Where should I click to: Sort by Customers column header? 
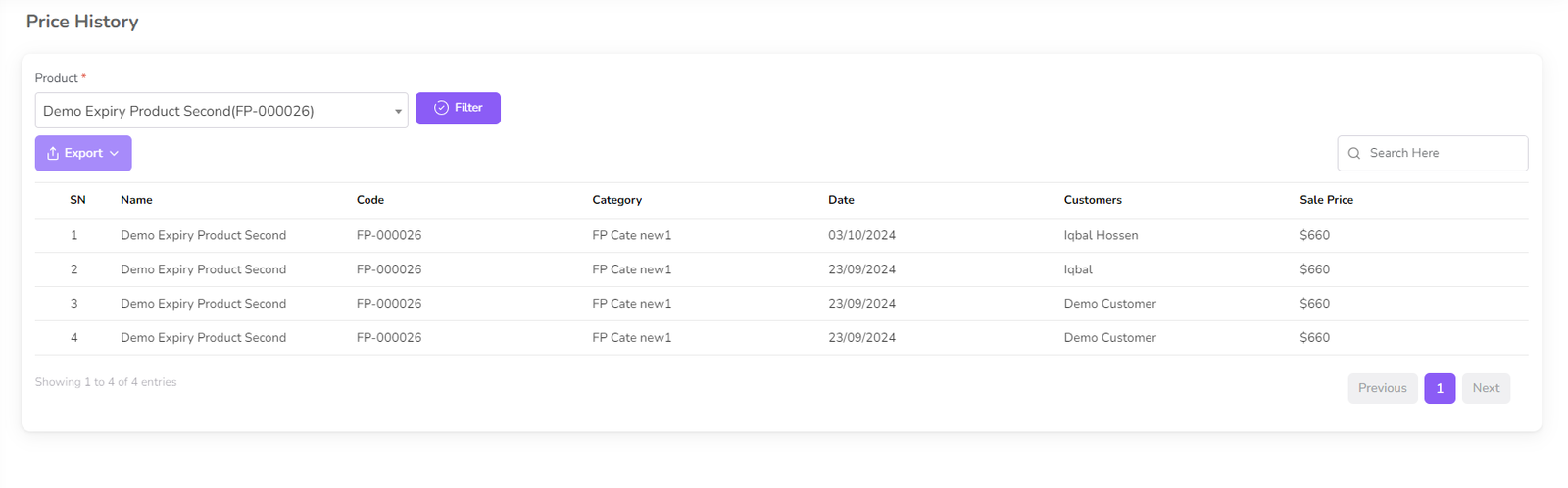click(1093, 200)
